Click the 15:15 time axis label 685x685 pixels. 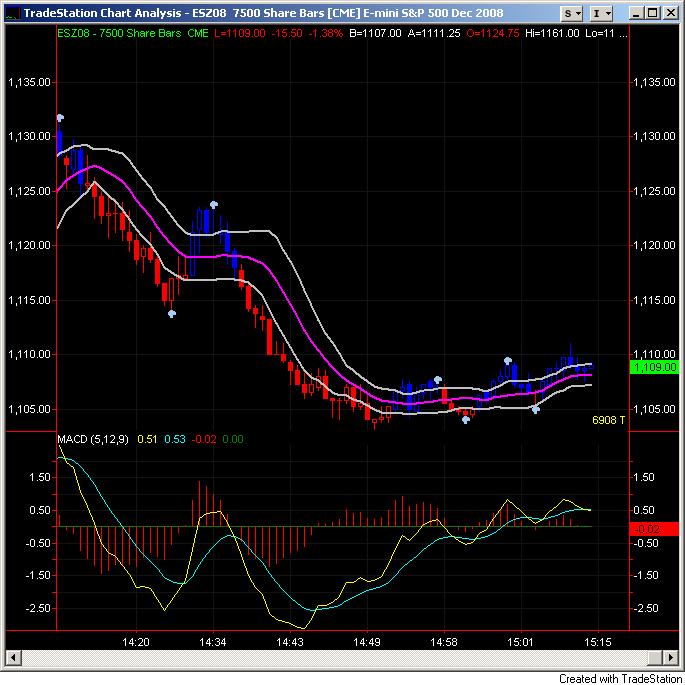coord(598,642)
